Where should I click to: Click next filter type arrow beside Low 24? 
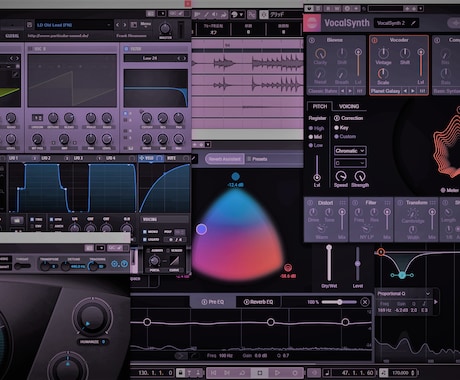(x=184, y=58)
